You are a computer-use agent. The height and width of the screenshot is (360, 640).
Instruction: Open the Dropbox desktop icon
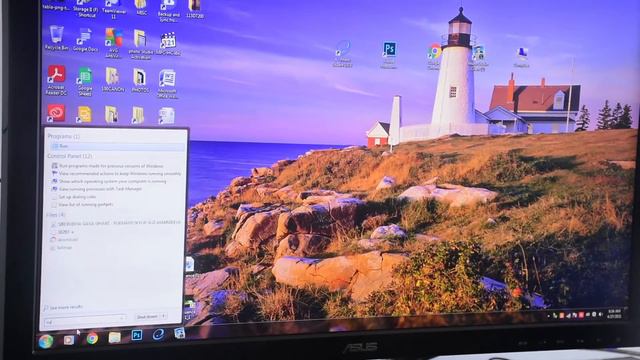522,57
